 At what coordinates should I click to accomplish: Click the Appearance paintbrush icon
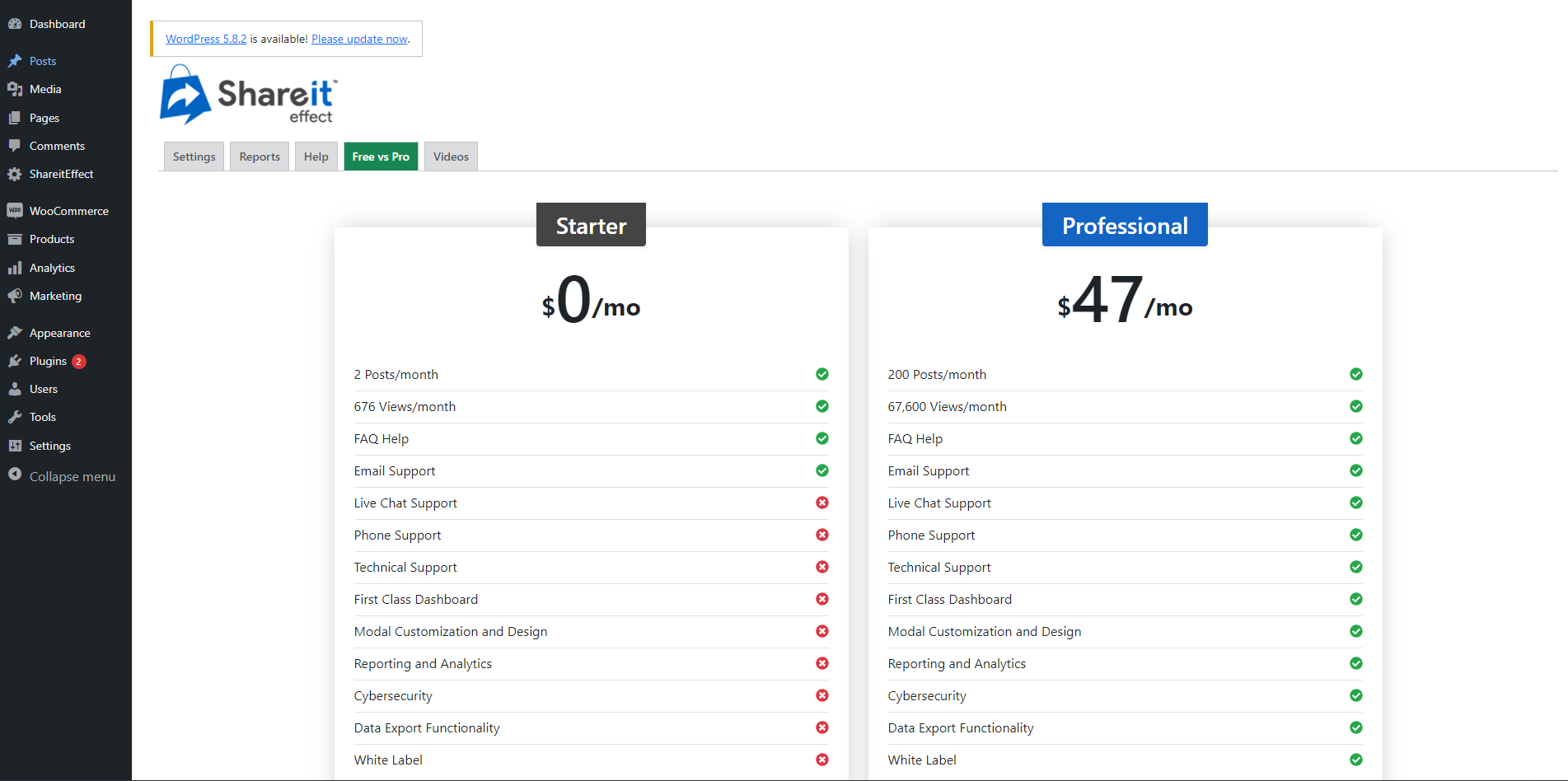tap(15, 333)
